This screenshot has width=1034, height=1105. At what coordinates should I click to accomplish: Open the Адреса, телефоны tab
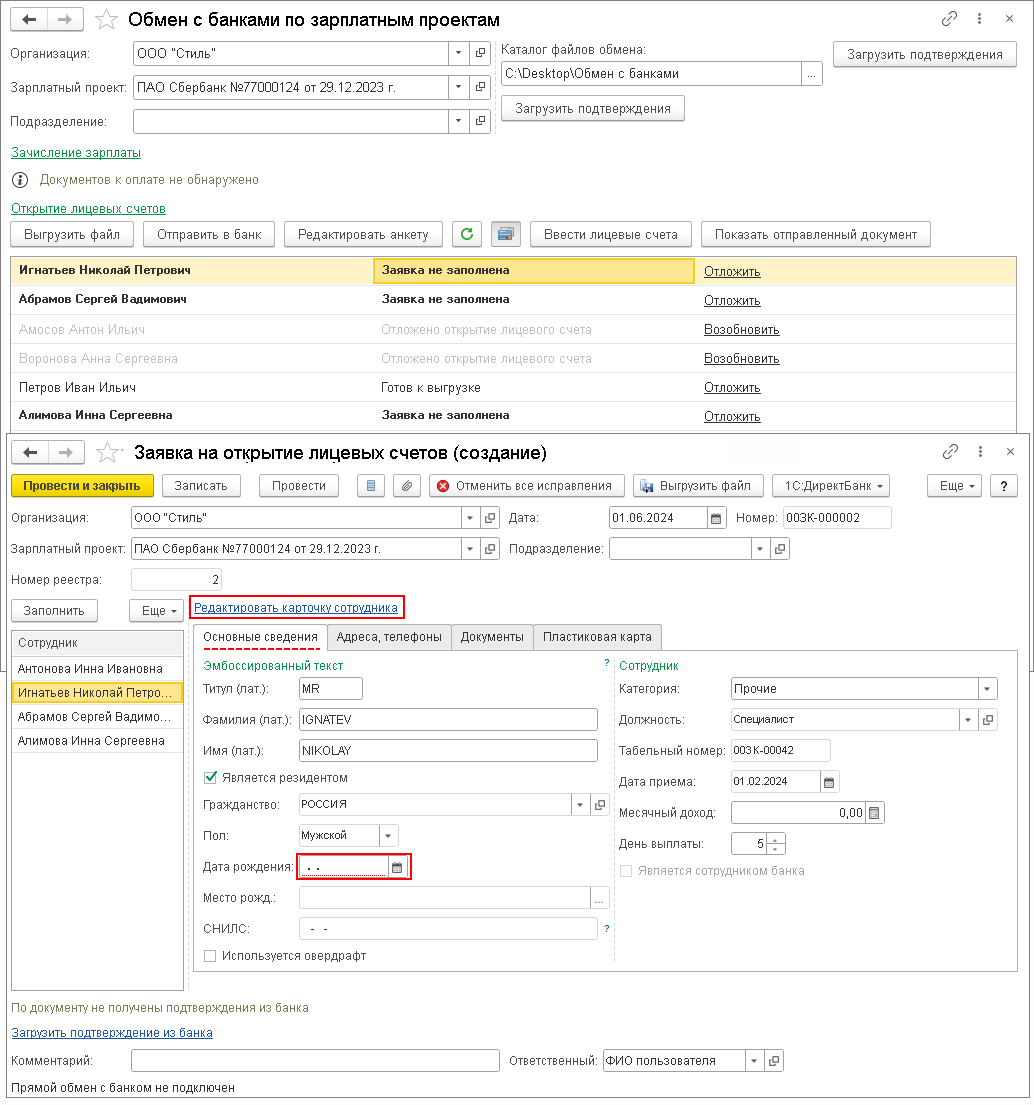(389, 637)
